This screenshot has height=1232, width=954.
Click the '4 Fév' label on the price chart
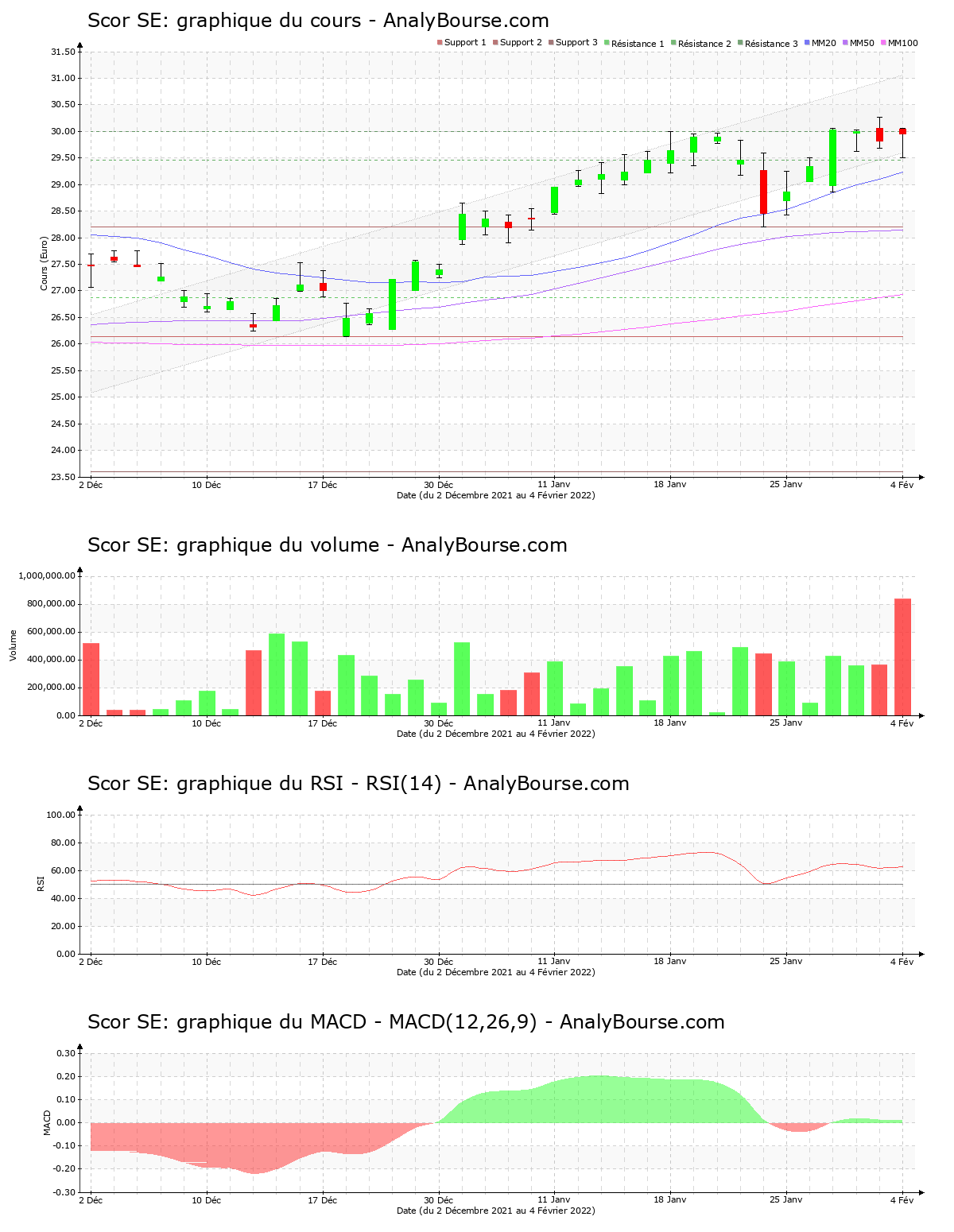tap(902, 484)
